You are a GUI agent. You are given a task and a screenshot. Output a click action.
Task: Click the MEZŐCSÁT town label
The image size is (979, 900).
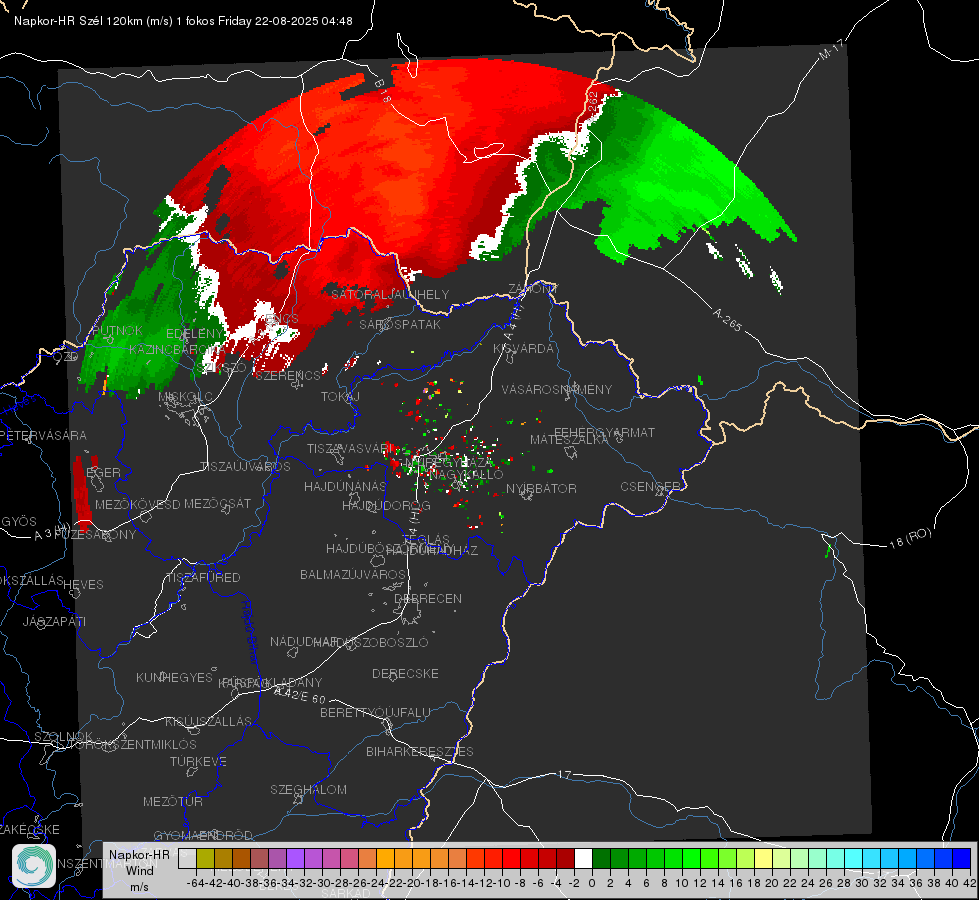point(217,503)
